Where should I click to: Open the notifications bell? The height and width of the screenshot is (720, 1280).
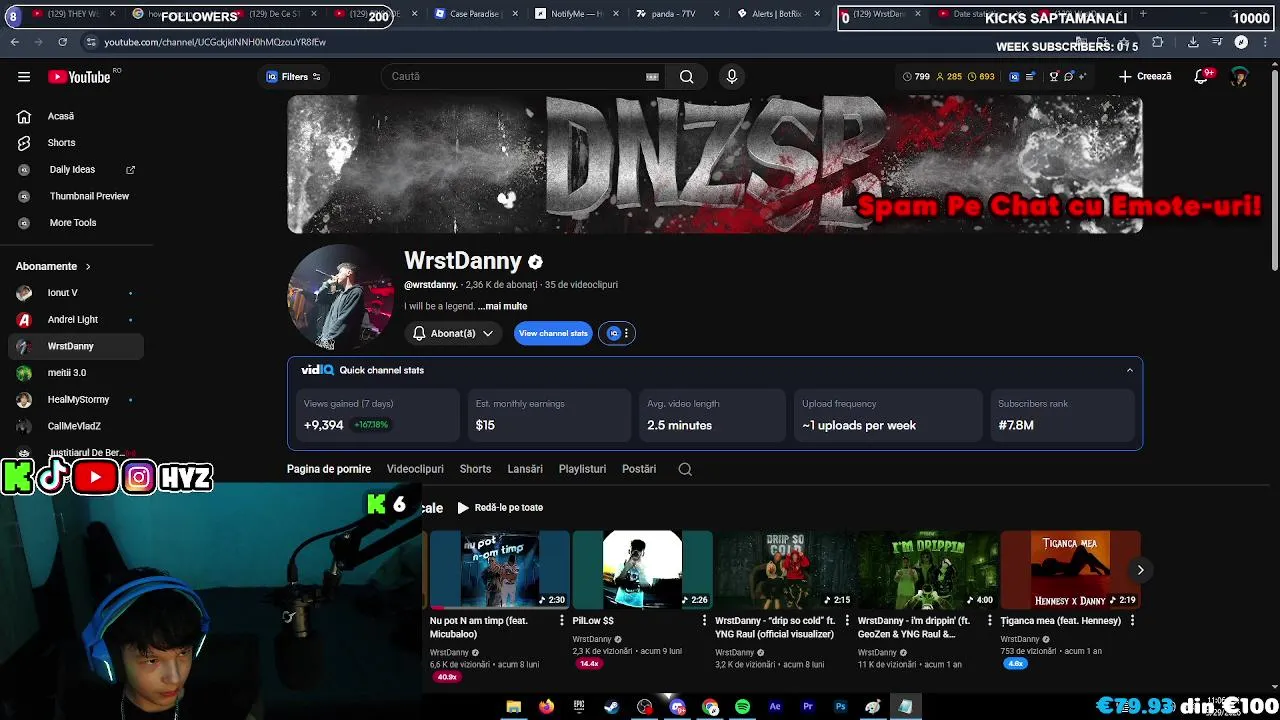(x=1202, y=77)
